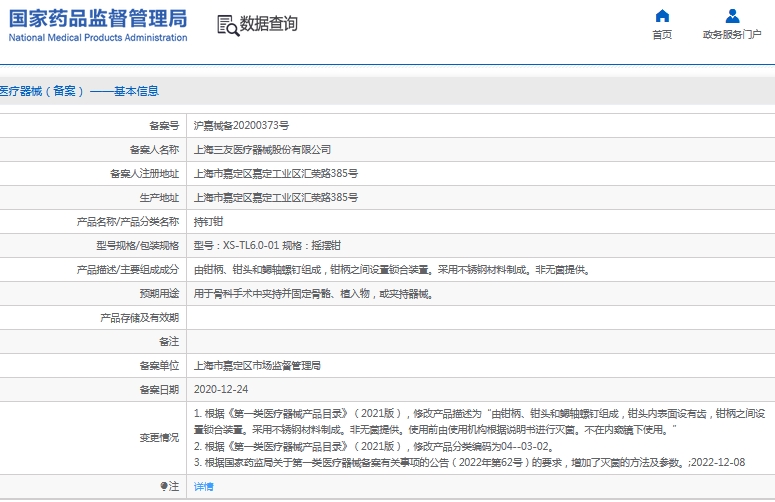The width and height of the screenshot is (775, 502).
Task: Open the 详情 link
Action: pyautogui.click(x=204, y=487)
